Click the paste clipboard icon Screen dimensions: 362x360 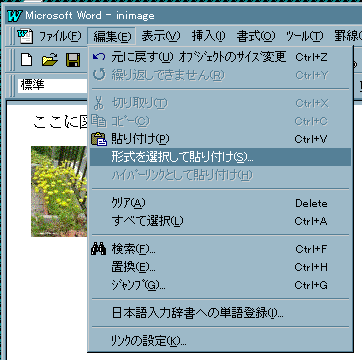click(99, 139)
